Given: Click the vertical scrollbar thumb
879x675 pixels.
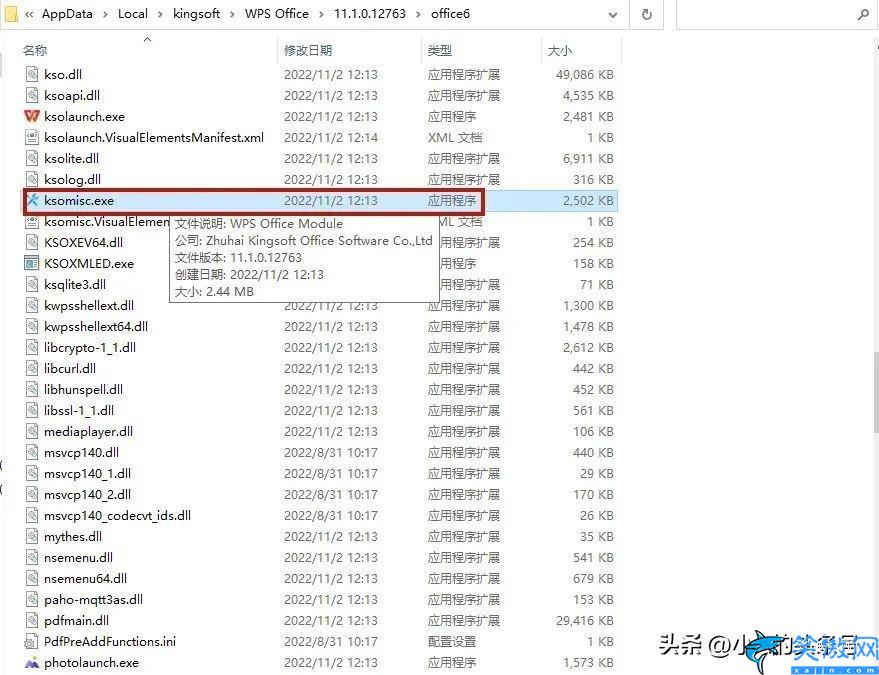Looking at the screenshot, I should 875,392.
